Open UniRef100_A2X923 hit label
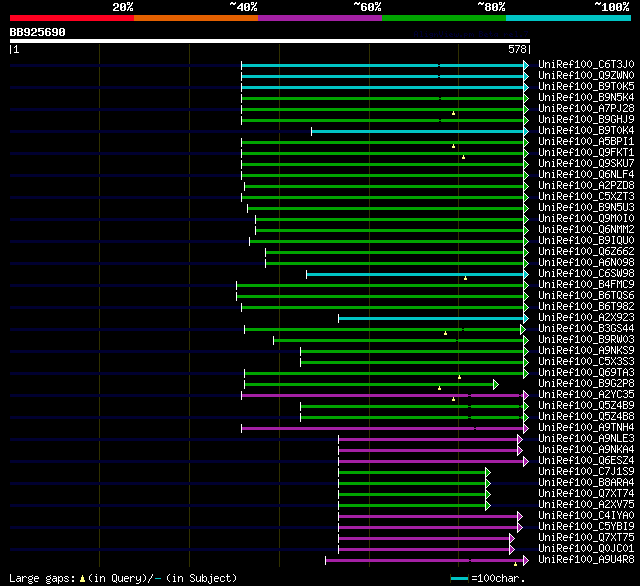The image size is (640, 586). pyautogui.click(x=586, y=318)
